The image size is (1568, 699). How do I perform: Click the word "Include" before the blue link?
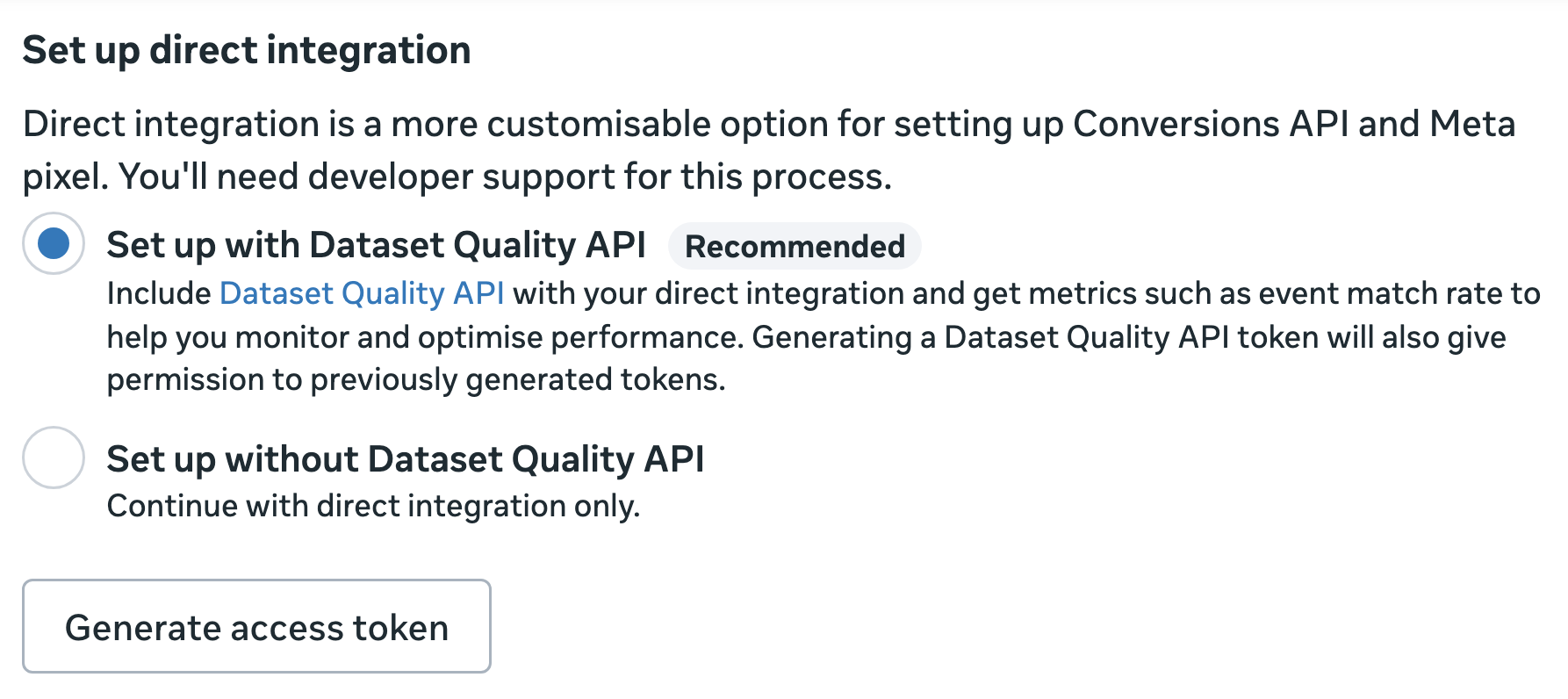click(159, 293)
